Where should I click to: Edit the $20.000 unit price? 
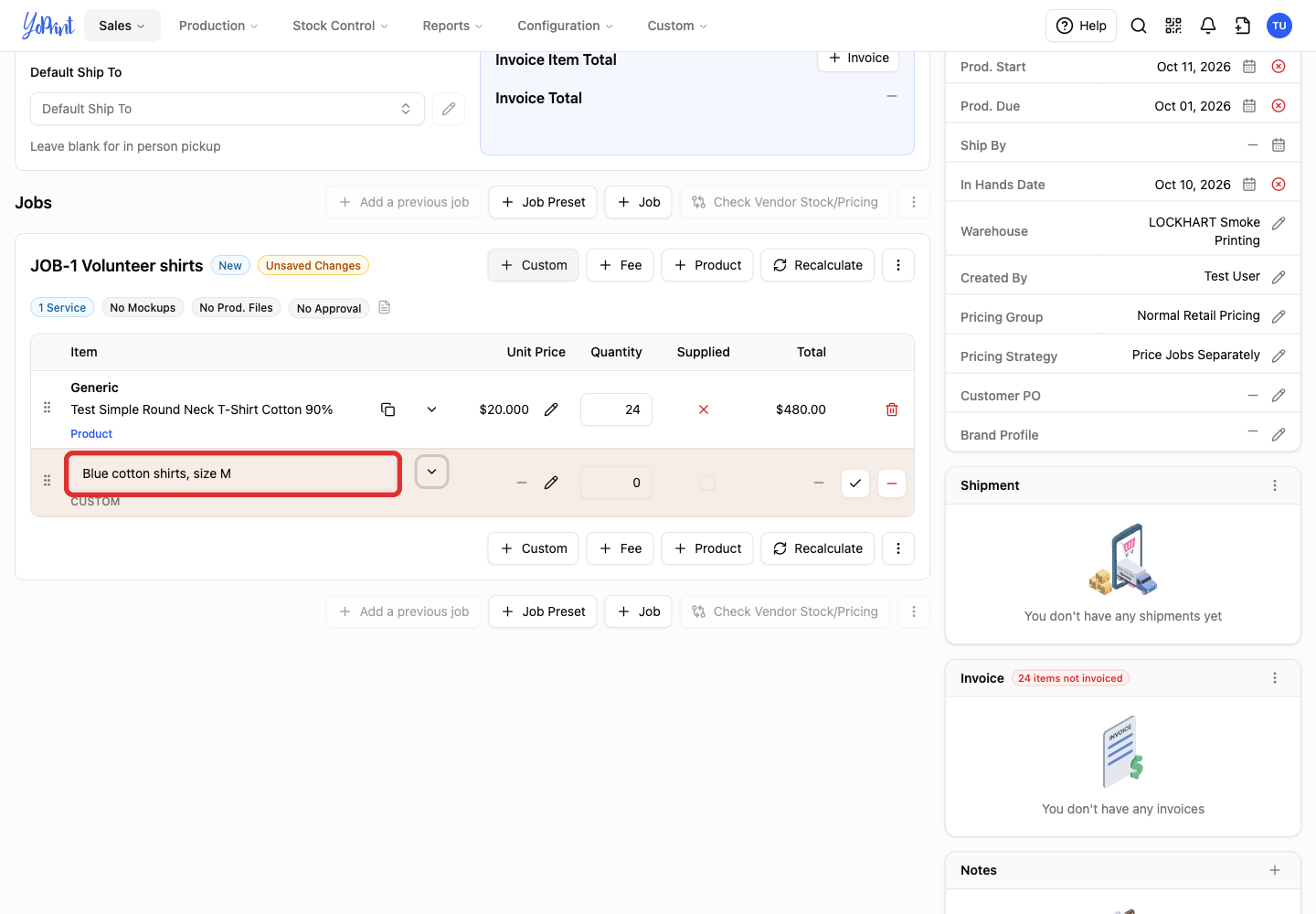coord(551,409)
